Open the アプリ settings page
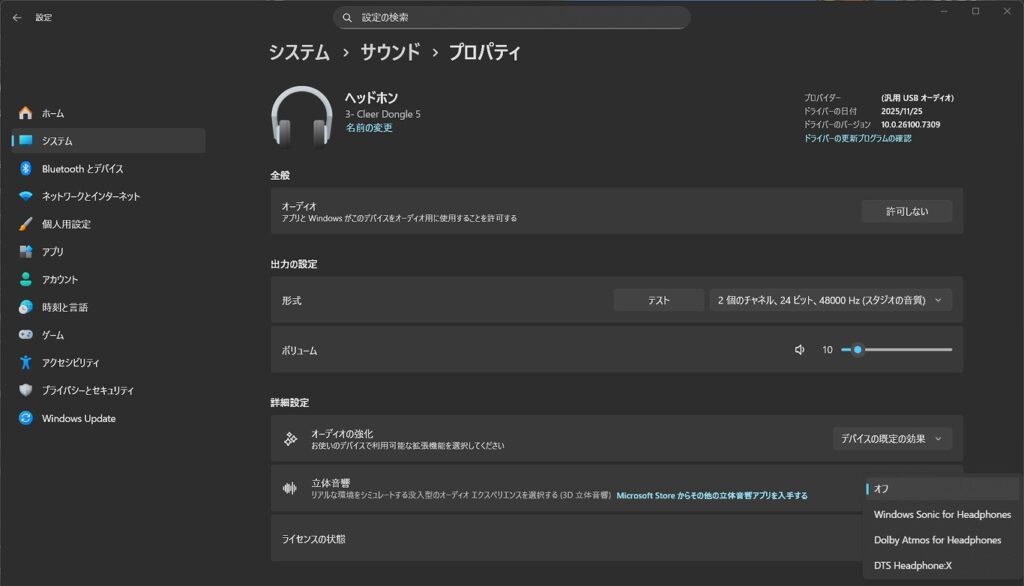The image size is (1024, 586). [52, 252]
